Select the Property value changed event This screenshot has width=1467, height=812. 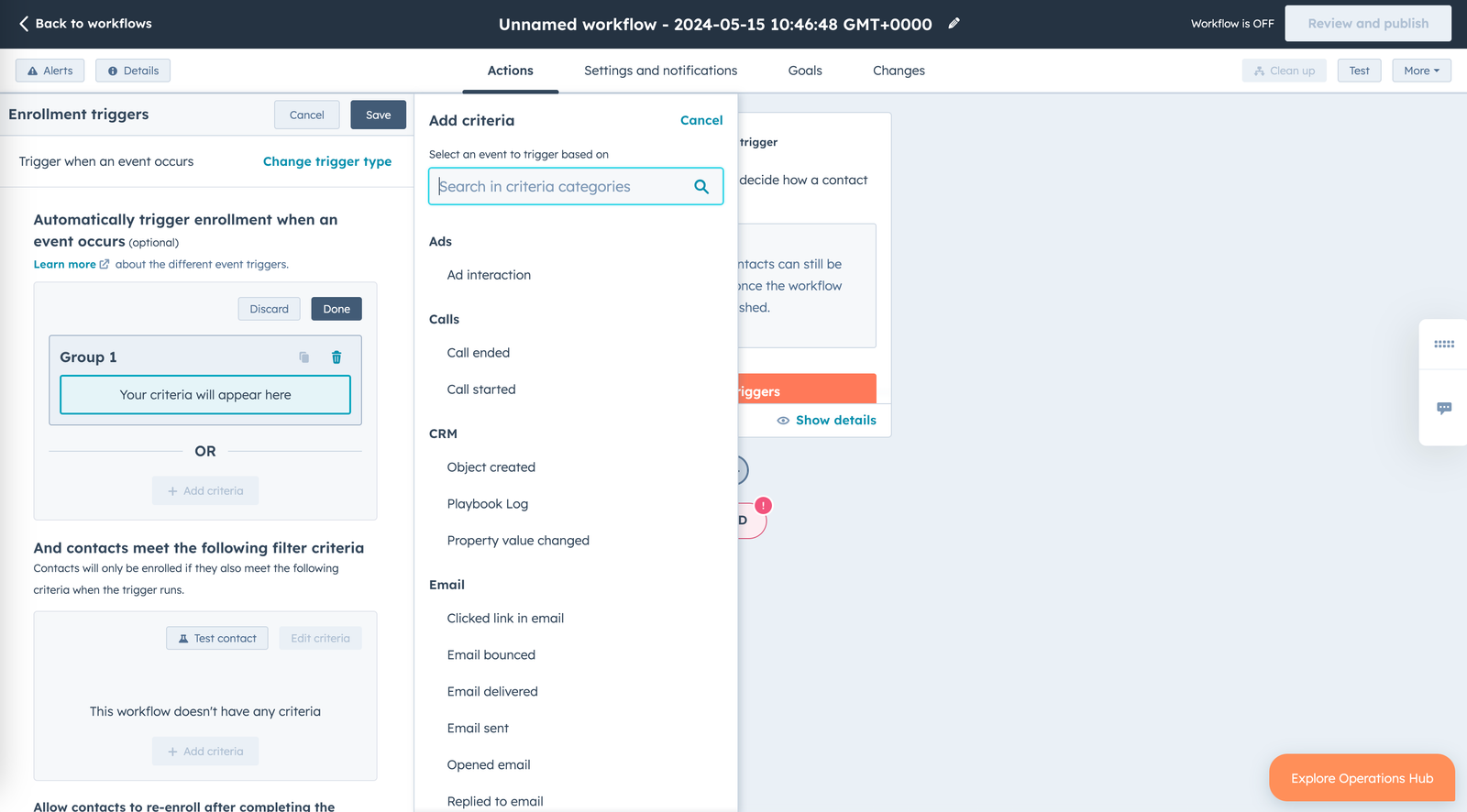[518, 541]
